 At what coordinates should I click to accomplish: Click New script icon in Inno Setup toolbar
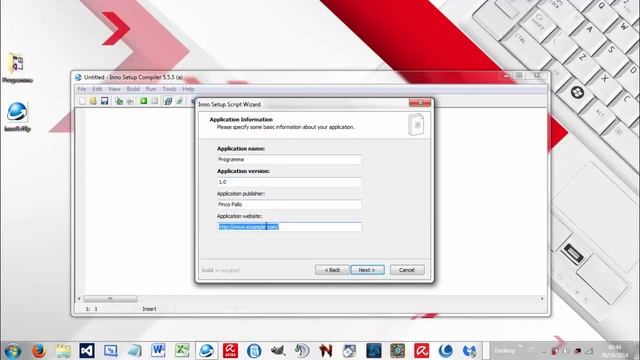82,101
